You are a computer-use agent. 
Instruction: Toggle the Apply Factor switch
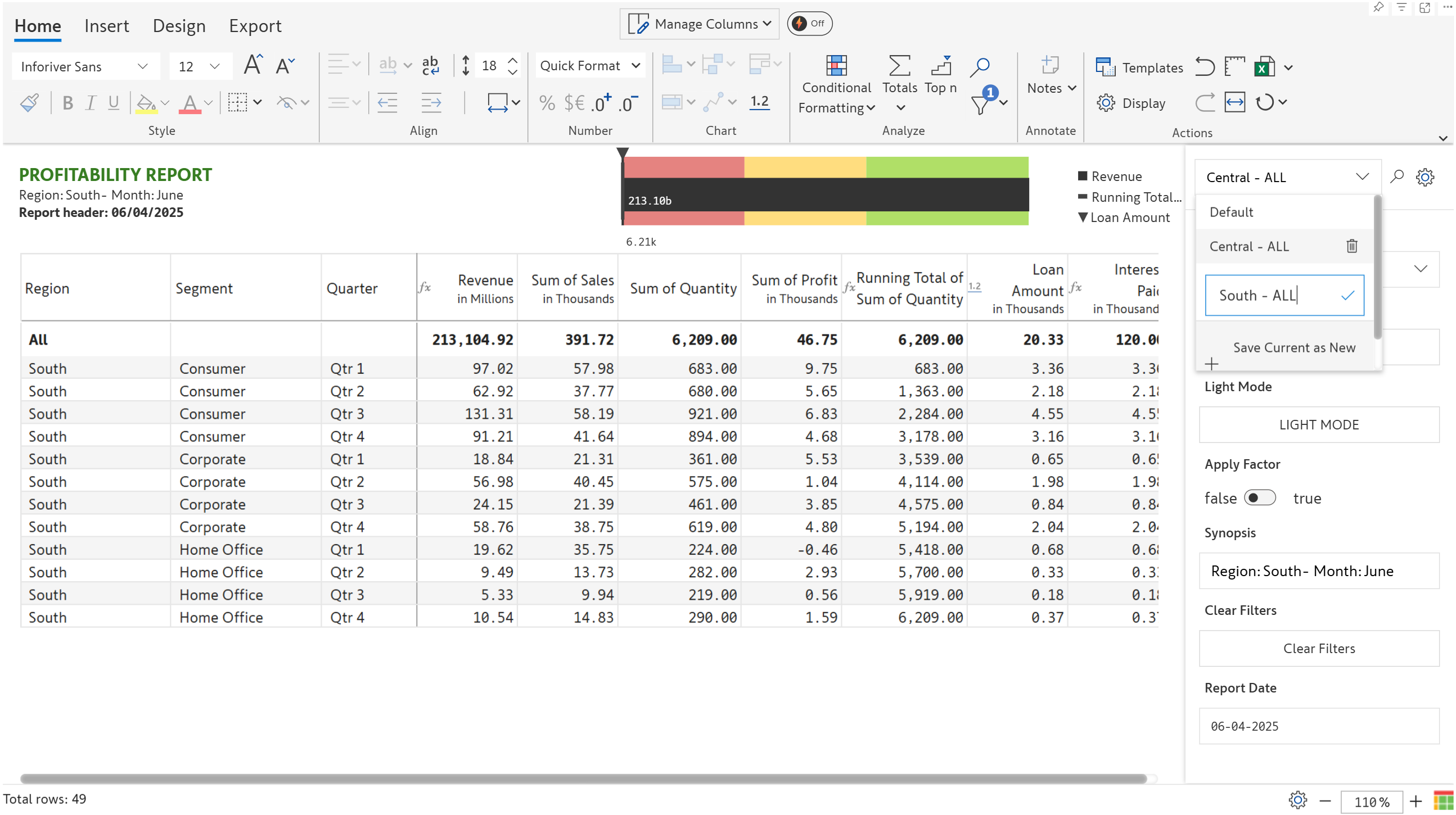click(x=1259, y=497)
